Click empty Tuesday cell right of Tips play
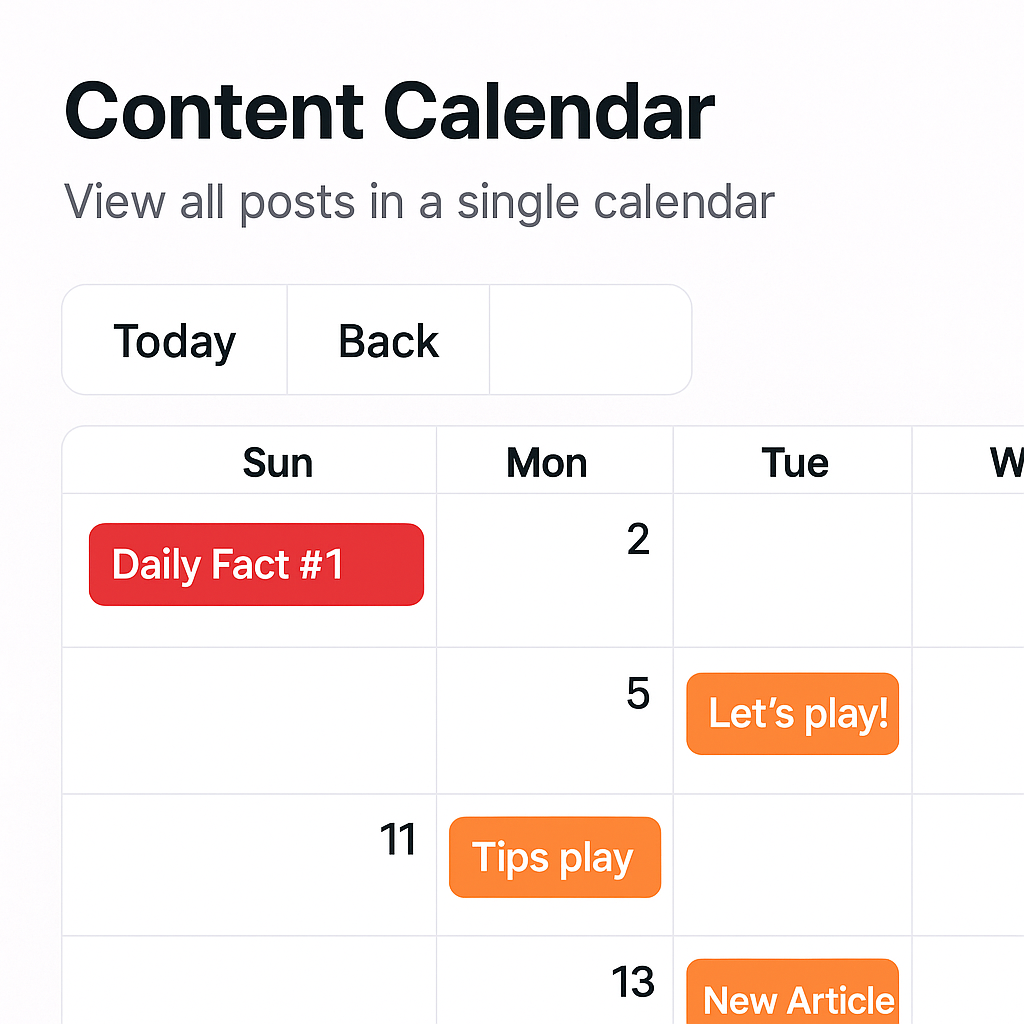 793,865
